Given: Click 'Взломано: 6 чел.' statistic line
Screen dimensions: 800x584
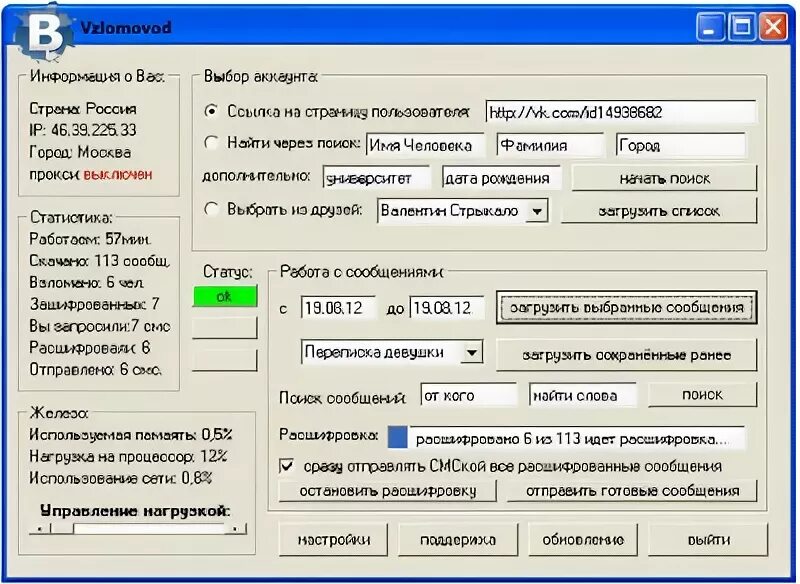Looking at the screenshot, I should [x=86, y=283].
